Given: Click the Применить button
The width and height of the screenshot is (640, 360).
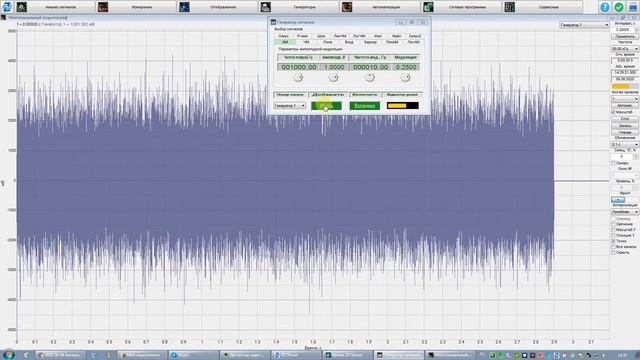Looking at the screenshot, I should coord(624,37).
